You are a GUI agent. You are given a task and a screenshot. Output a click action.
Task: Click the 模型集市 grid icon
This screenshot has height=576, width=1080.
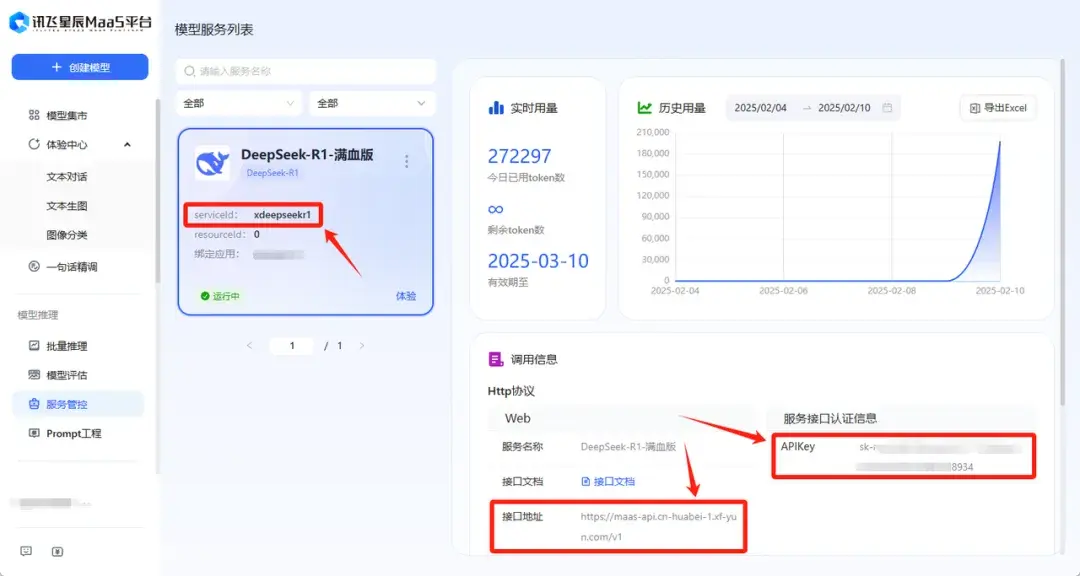(34, 115)
